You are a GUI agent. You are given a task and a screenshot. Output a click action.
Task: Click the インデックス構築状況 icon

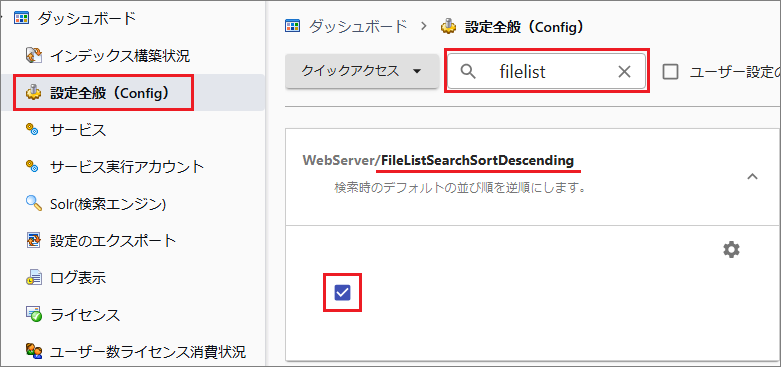(x=33, y=55)
